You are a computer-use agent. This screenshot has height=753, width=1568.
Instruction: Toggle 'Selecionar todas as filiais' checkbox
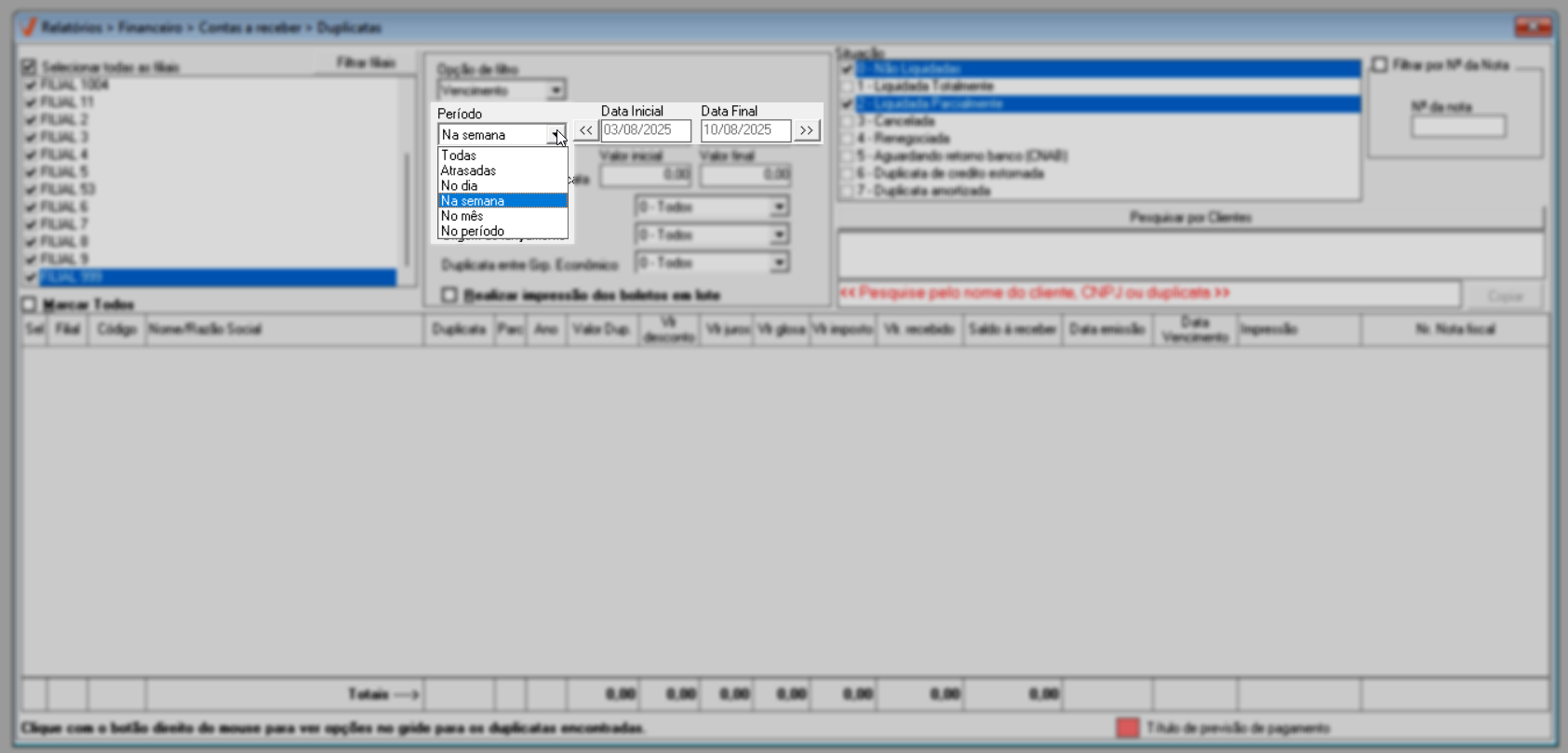click(x=29, y=67)
